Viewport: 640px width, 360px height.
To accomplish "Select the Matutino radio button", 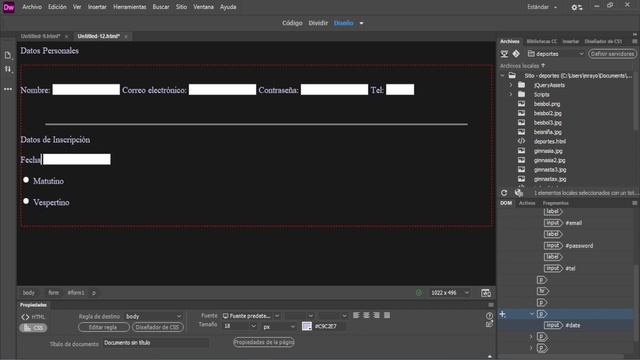I will 26,180.
